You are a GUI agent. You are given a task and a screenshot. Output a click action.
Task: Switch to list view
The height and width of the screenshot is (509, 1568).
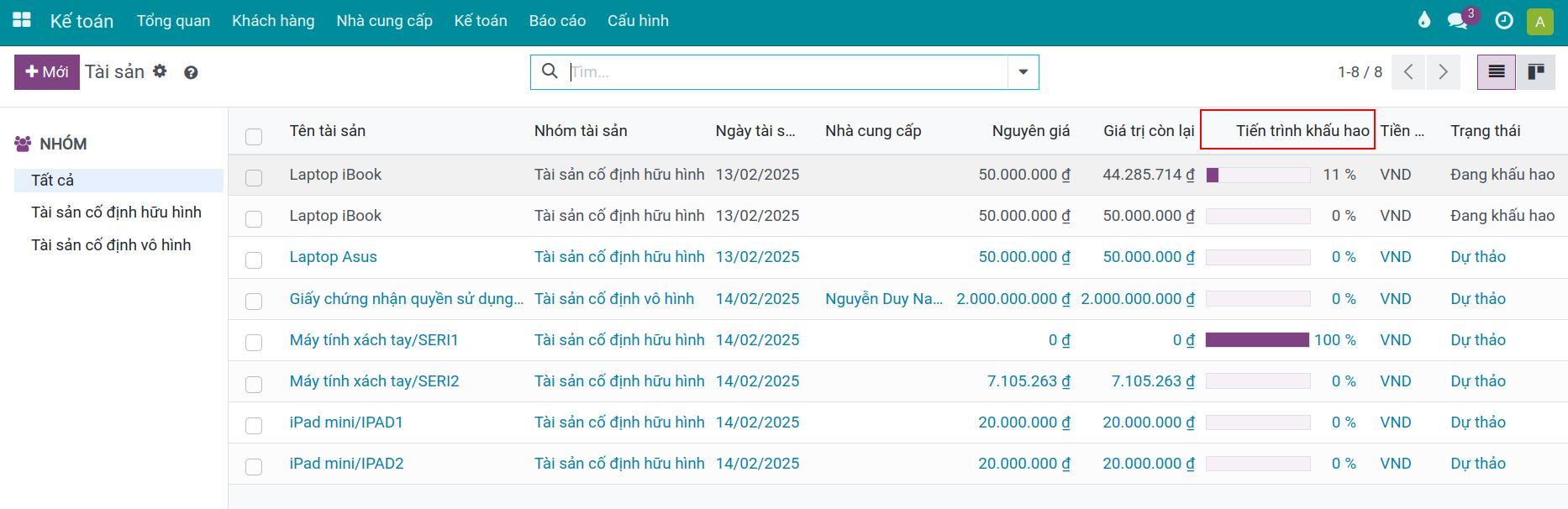point(1497,72)
